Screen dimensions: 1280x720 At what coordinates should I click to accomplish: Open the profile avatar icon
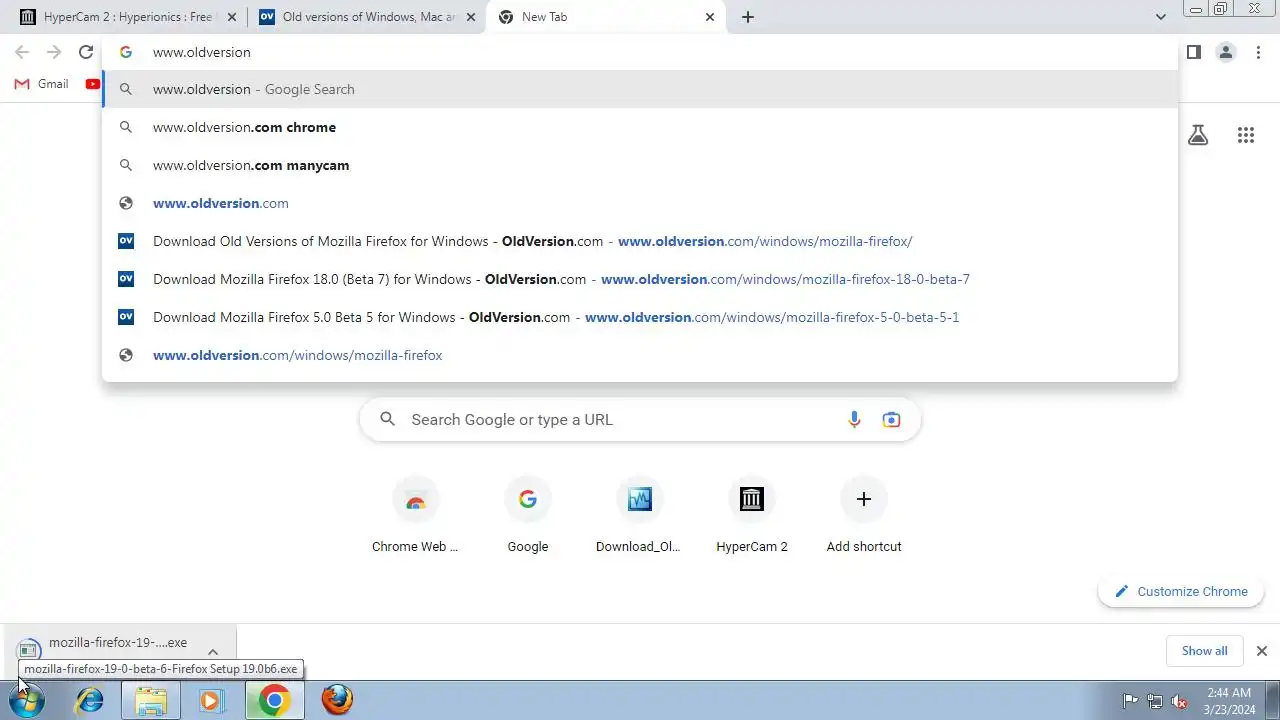(1225, 52)
